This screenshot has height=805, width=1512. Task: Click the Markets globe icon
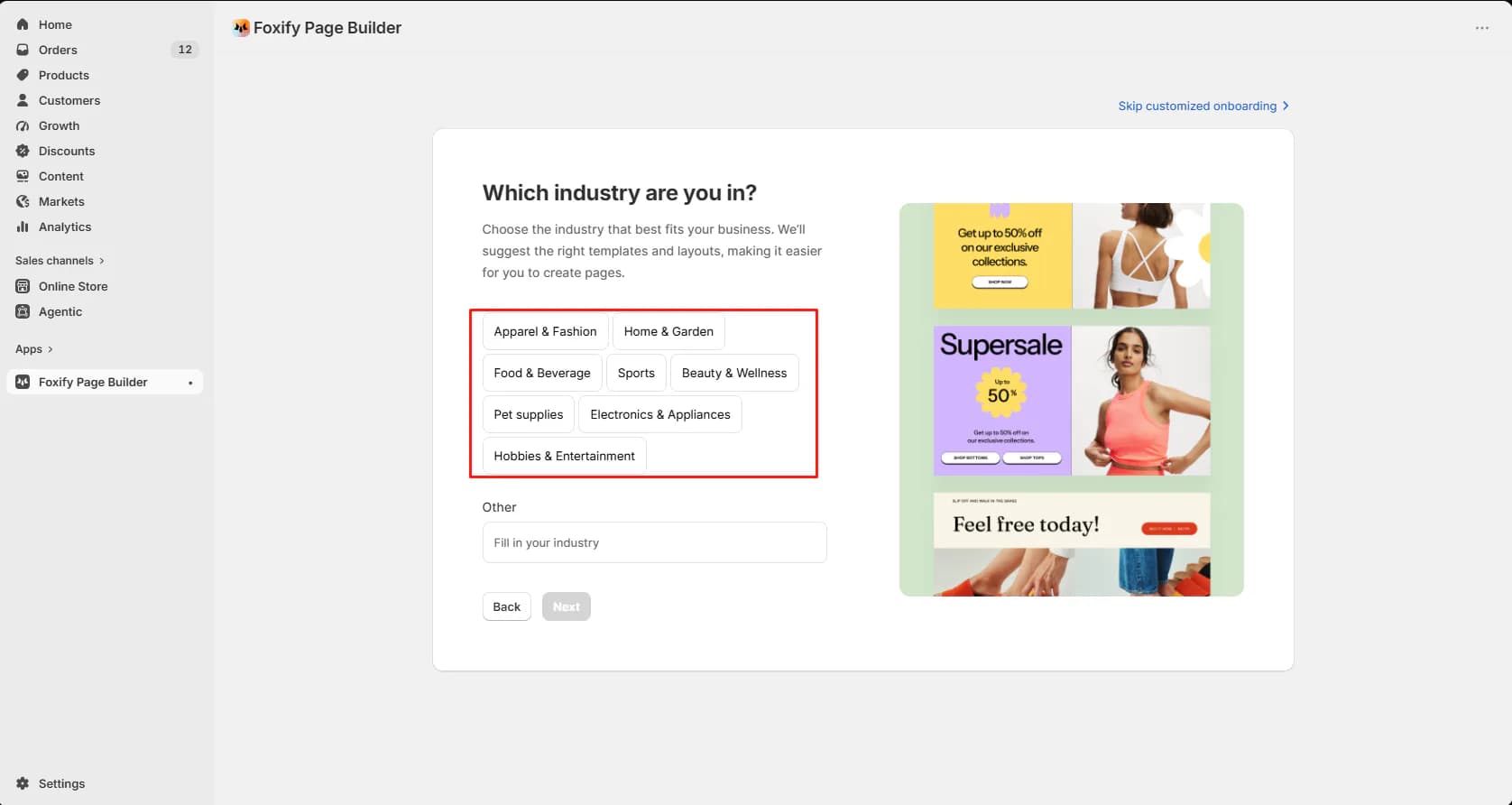pyautogui.click(x=23, y=201)
